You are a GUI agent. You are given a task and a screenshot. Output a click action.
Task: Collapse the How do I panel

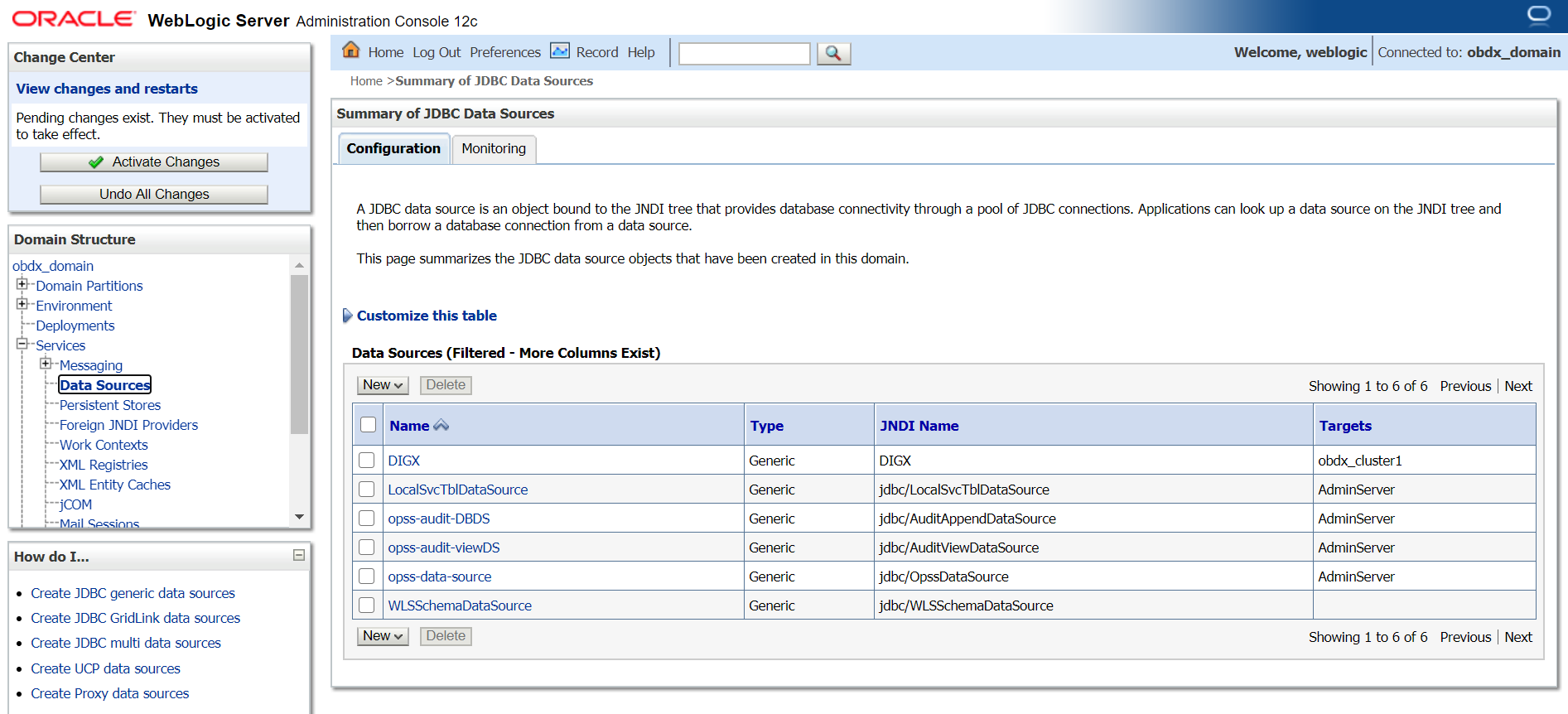click(x=299, y=555)
